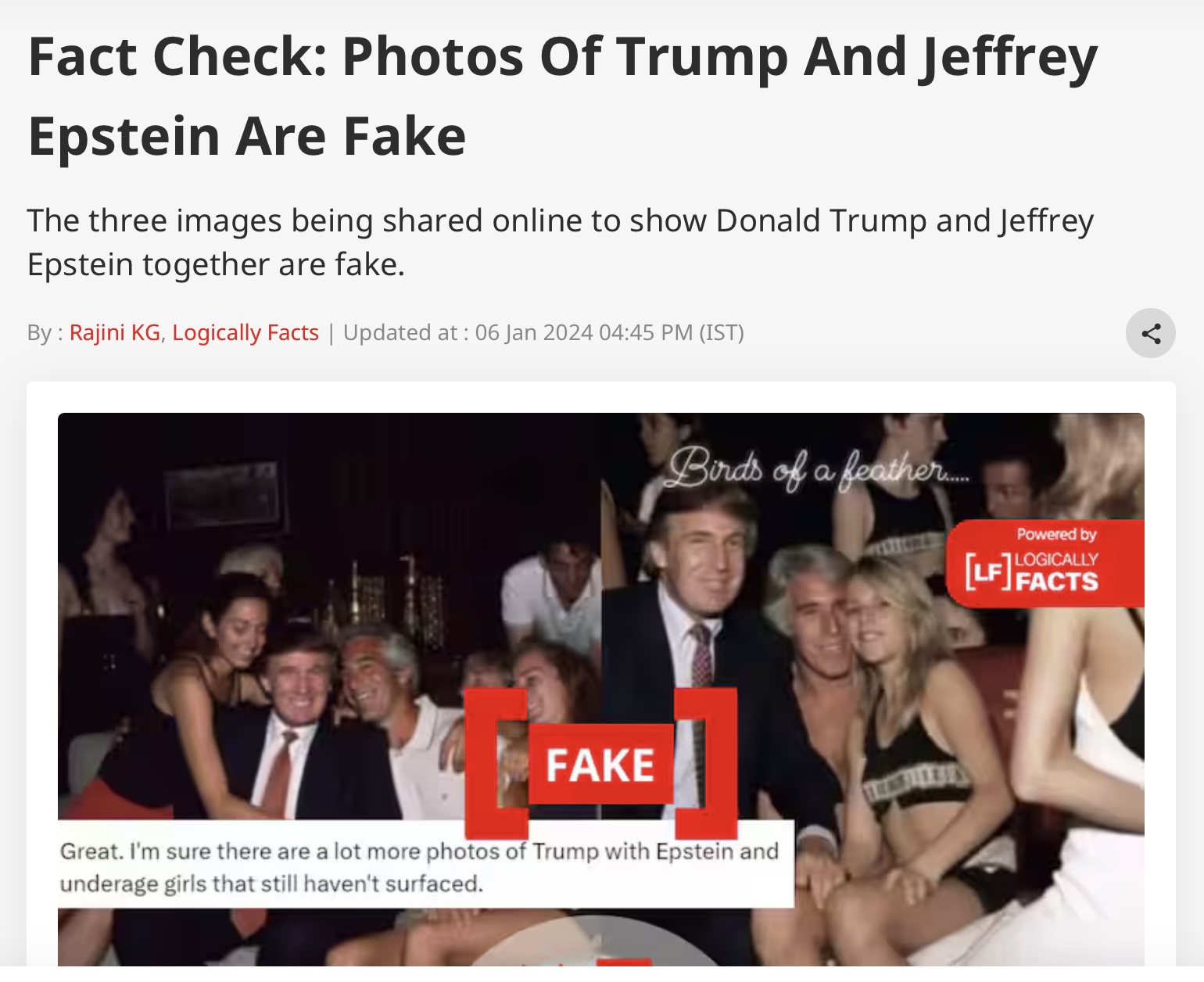Open the left photo in the collage
1204x982 pixels.
pyautogui.click(x=329, y=618)
